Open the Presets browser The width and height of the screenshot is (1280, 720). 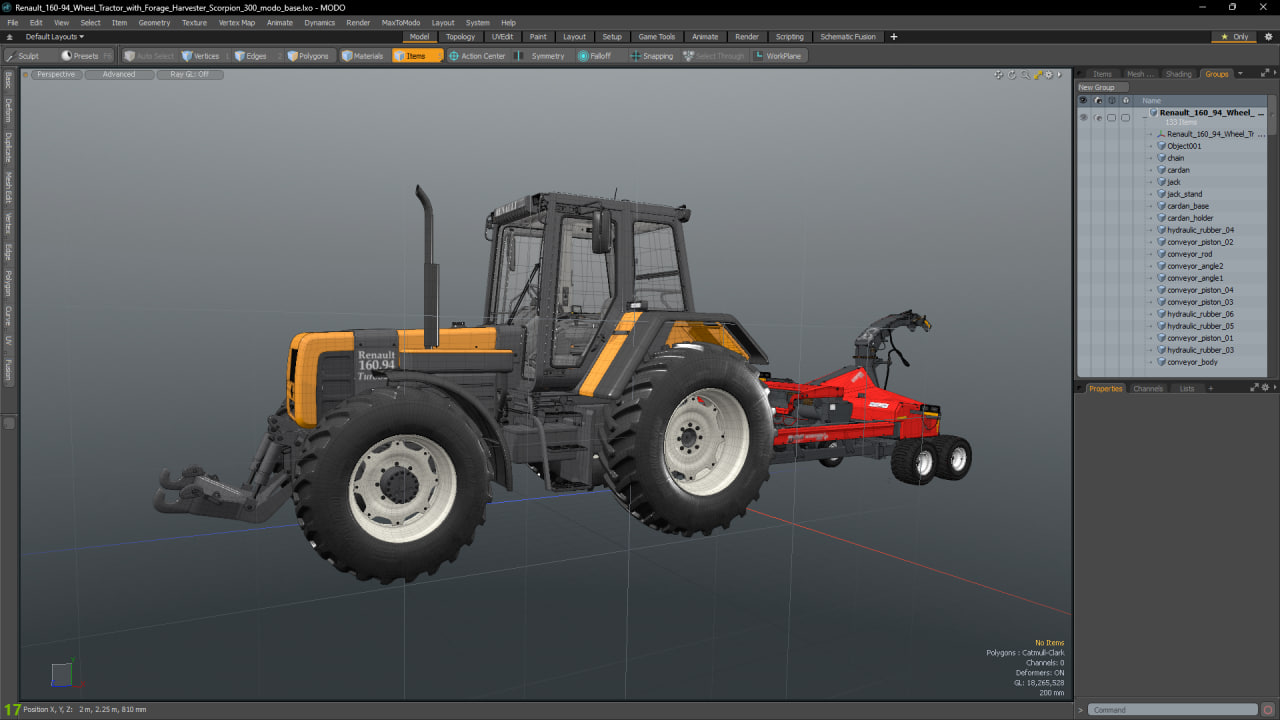86,56
